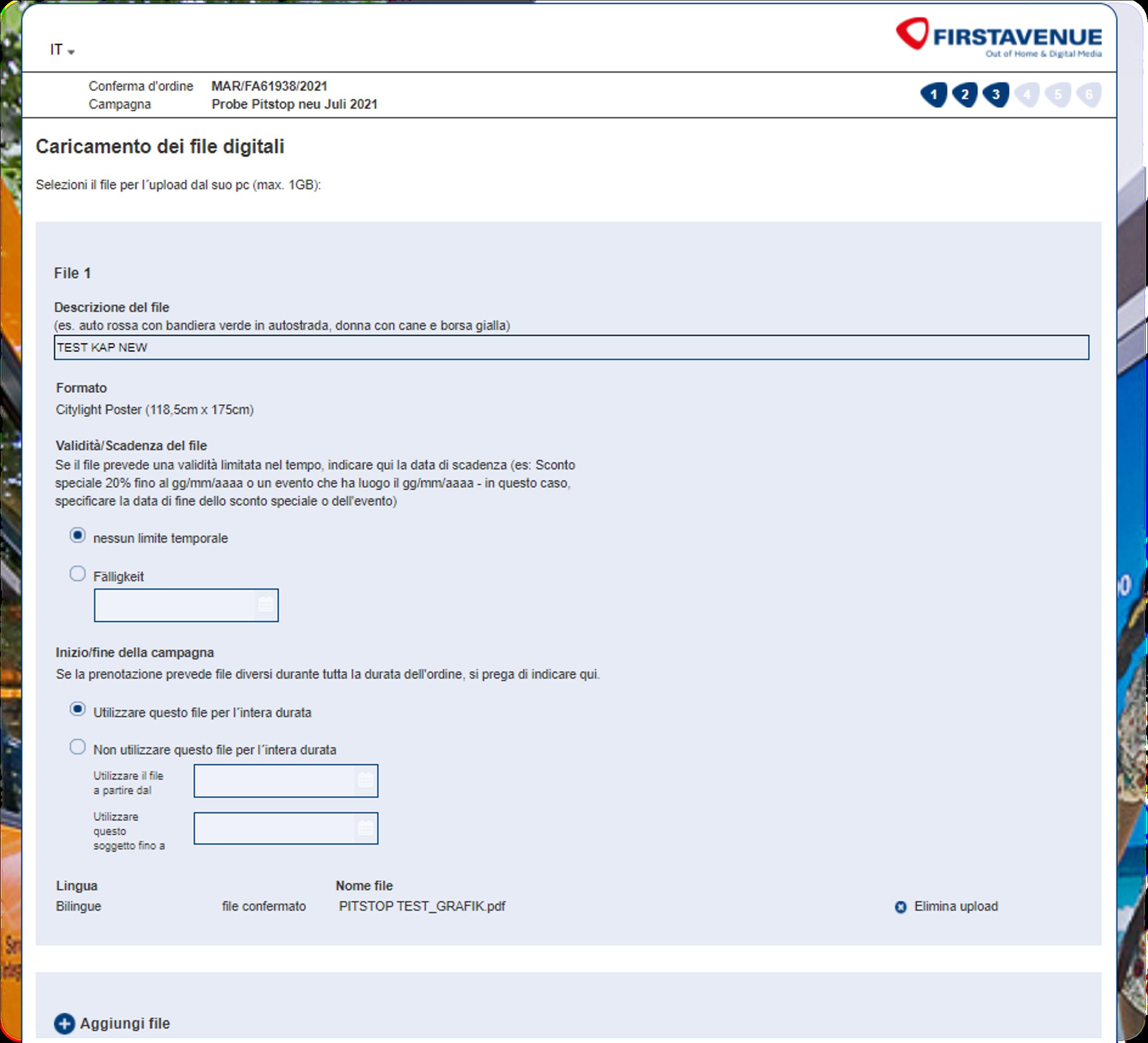Open calendar for 'a partire dal' date
This screenshot has height=1043, width=1148.
pyautogui.click(x=365, y=780)
